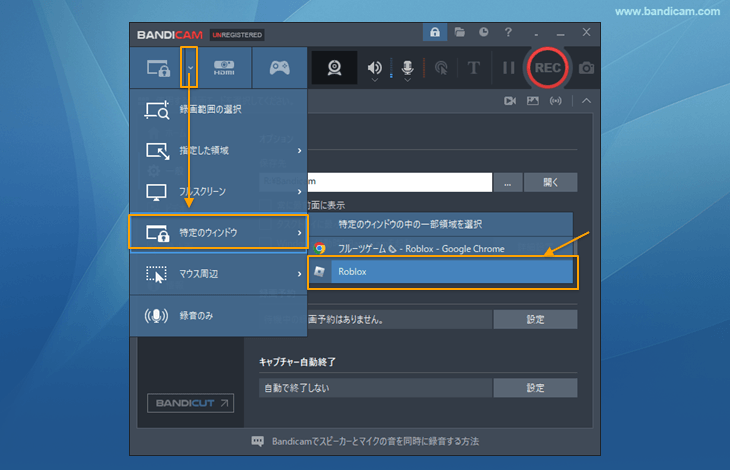Click the 指定した領域 rectangle icon

click(x=157, y=151)
